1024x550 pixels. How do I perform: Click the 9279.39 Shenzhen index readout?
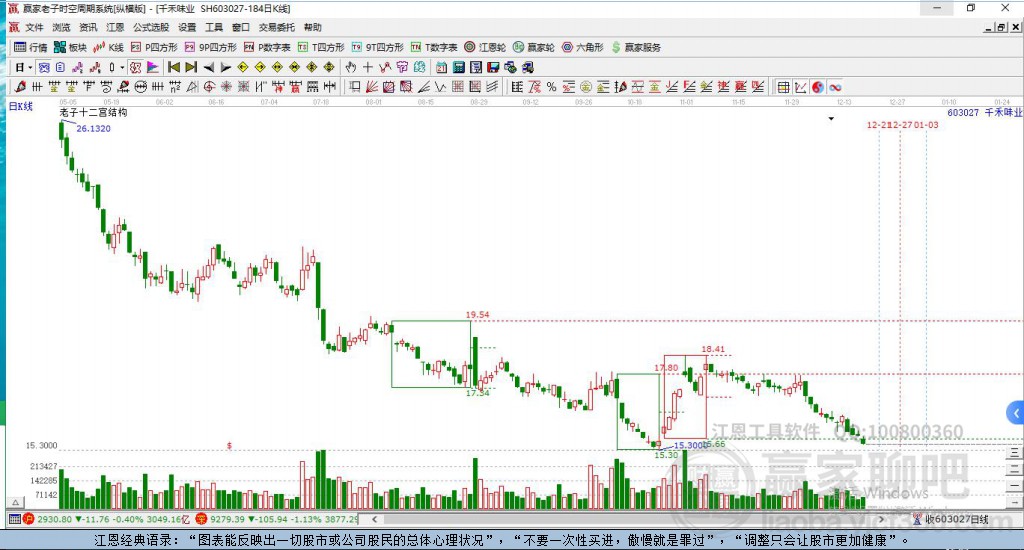229,519
